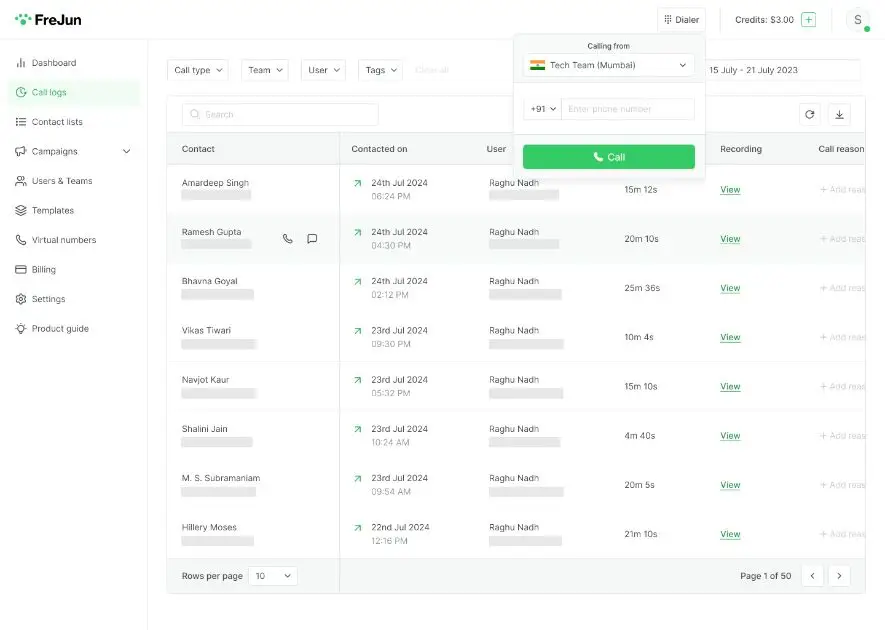Expand the Campaigns sidebar section

126,152
